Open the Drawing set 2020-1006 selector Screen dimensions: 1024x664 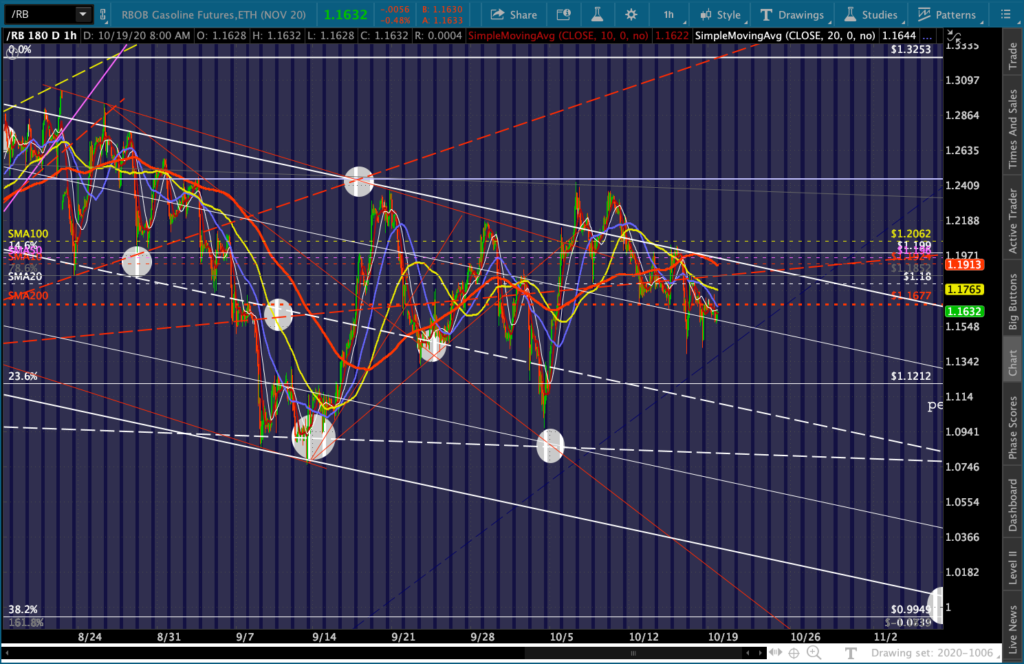coord(932,652)
